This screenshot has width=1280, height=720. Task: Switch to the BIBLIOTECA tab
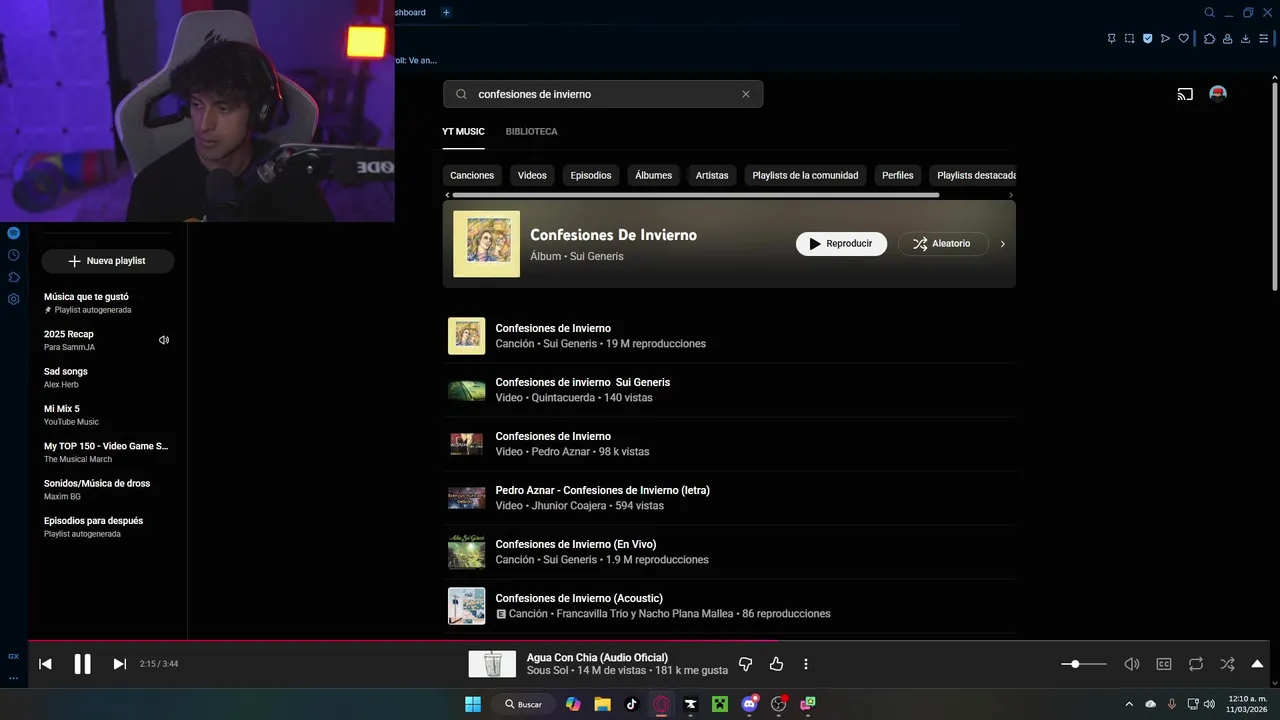click(x=531, y=132)
